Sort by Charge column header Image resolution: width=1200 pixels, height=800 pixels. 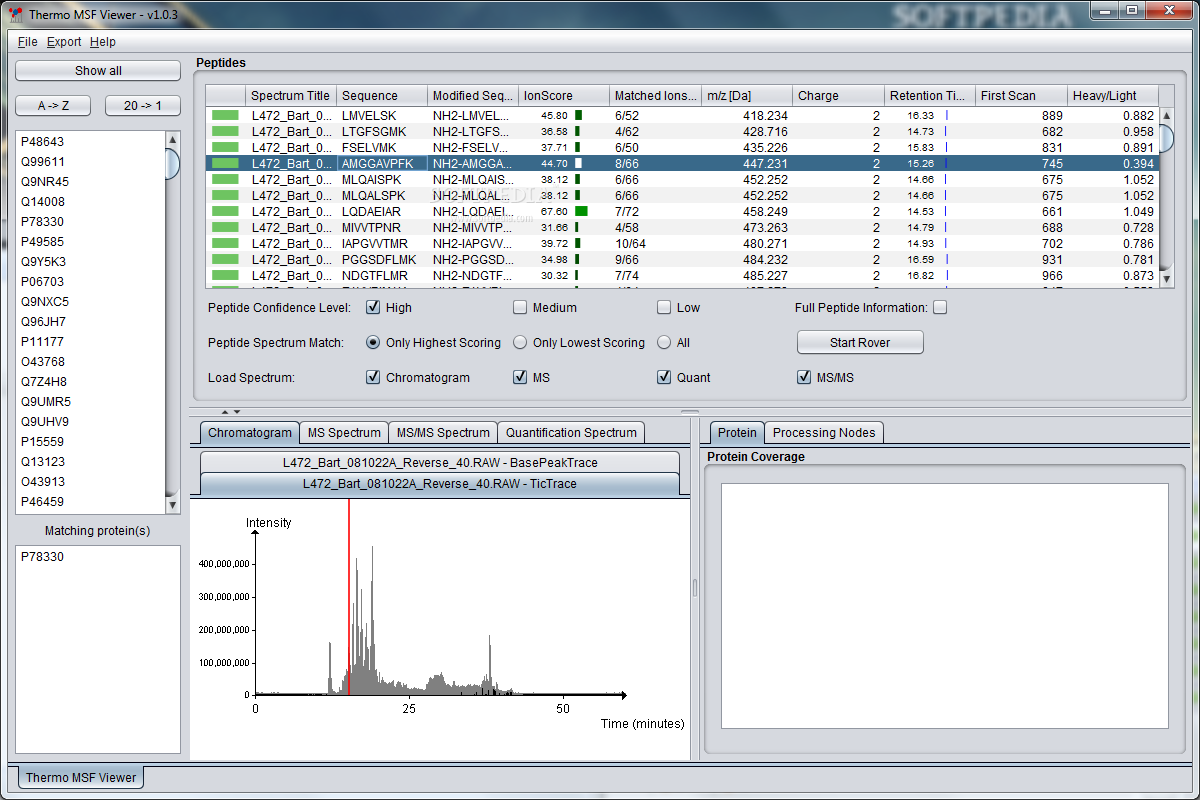point(838,96)
